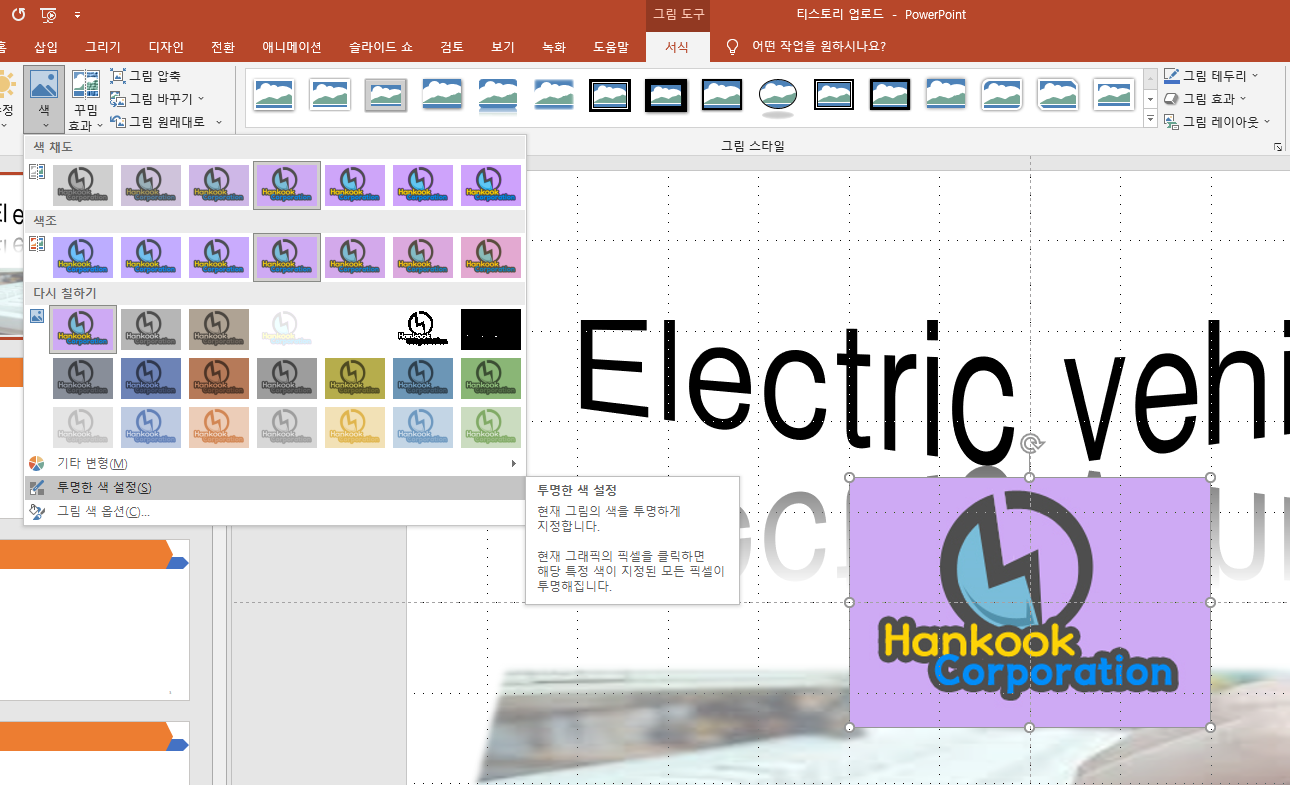Open 기타 변형 more variations submenu
Viewport: 1290px width, 785px height.
[274, 463]
